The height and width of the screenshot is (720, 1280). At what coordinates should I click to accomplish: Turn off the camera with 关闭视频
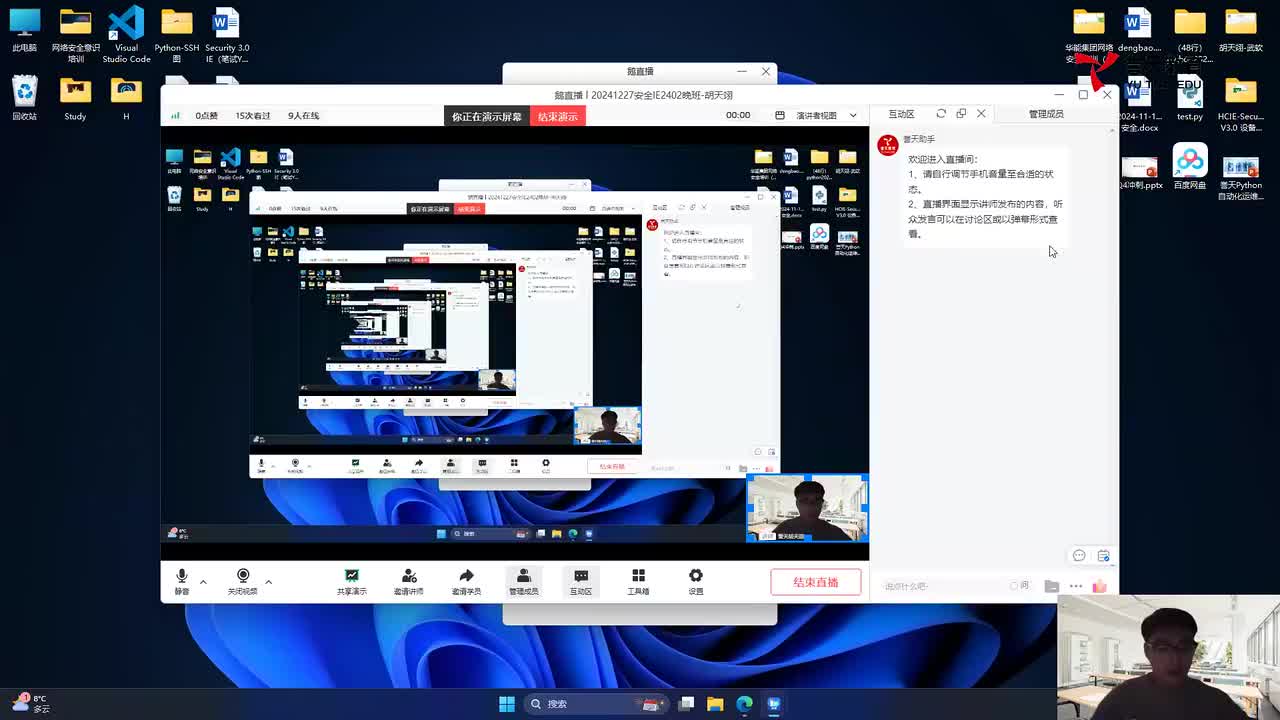tap(243, 581)
